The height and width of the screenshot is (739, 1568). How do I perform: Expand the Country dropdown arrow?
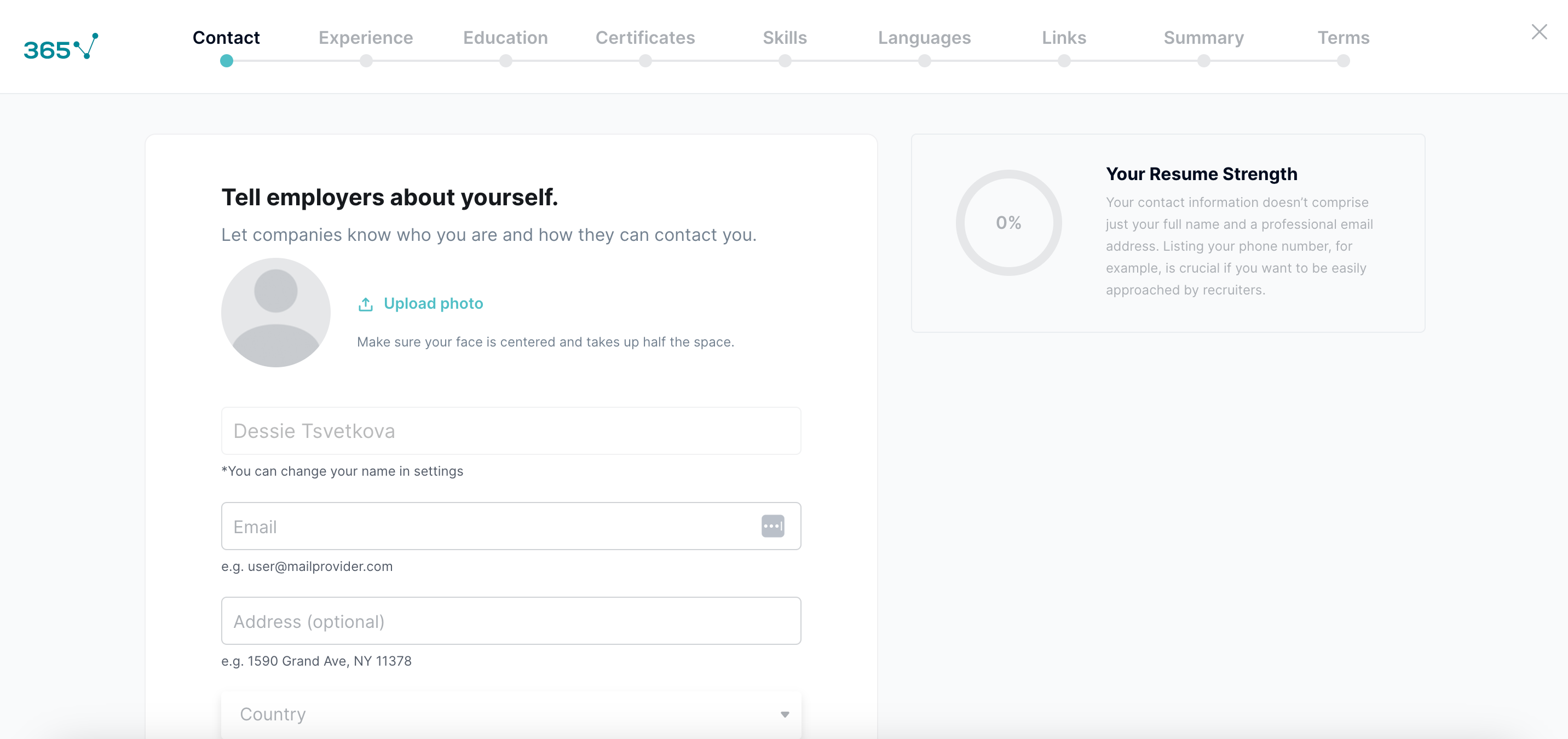click(x=785, y=714)
